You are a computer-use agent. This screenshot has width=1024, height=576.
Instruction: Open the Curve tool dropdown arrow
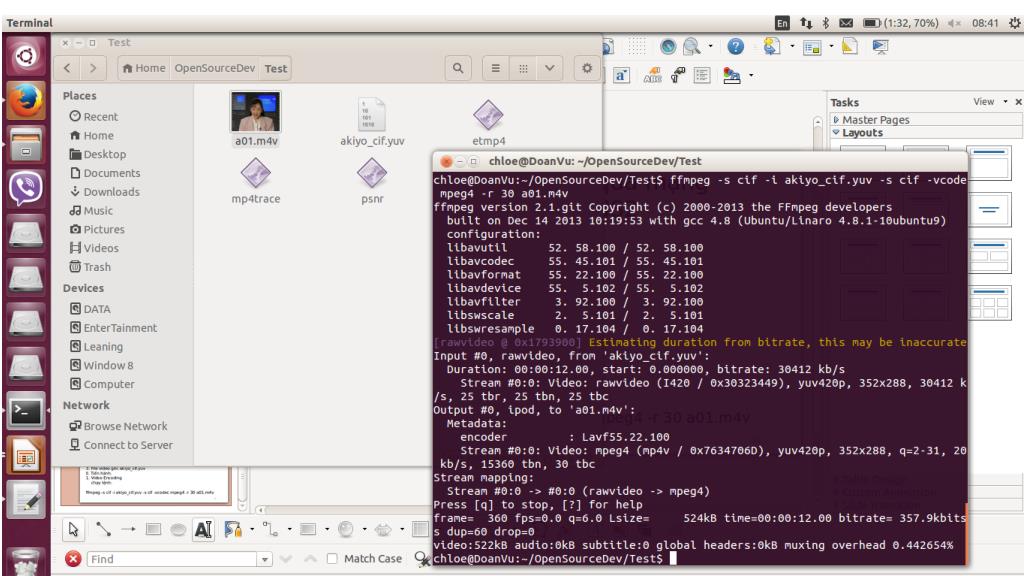pyautogui.click(x=251, y=530)
